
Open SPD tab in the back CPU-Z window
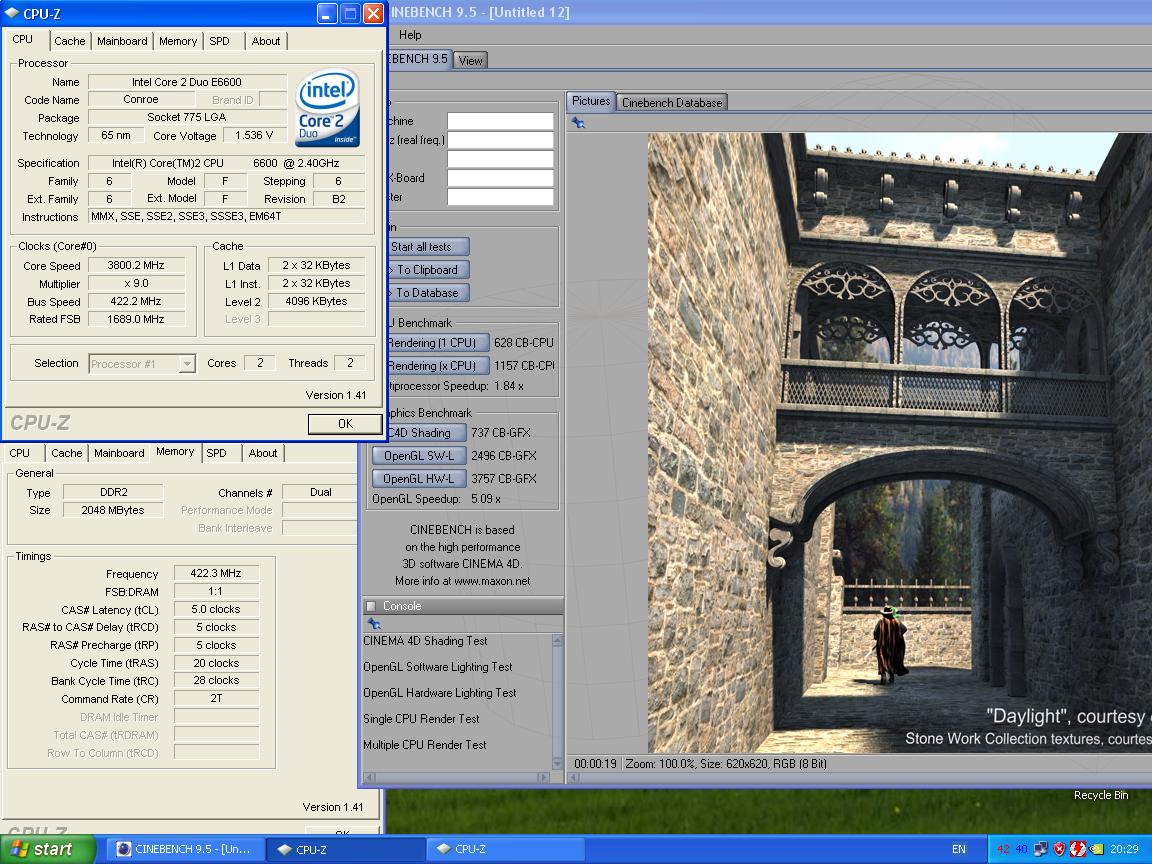[x=217, y=453]
